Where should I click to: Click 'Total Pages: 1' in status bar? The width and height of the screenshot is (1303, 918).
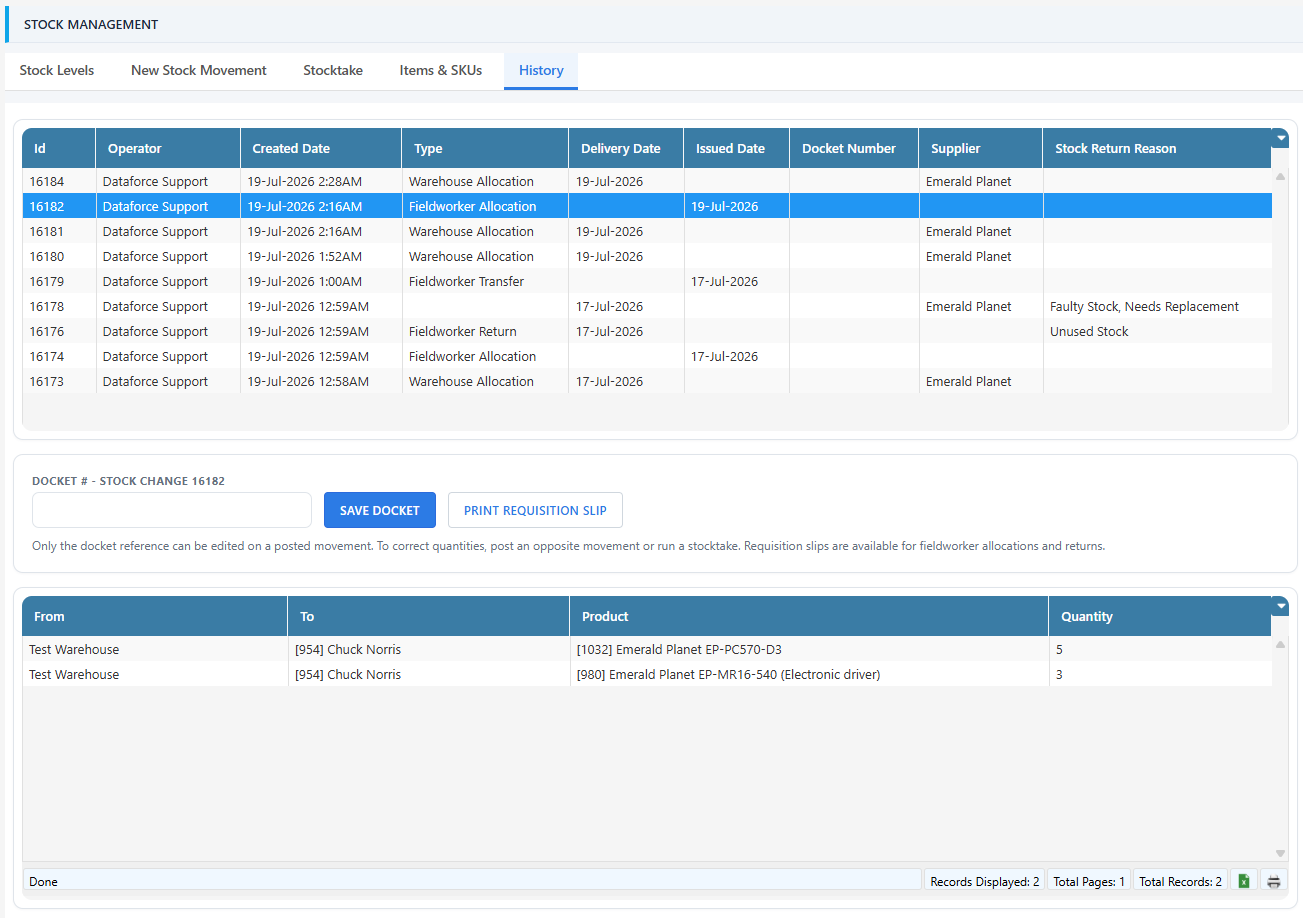[x=1089, y=881]
